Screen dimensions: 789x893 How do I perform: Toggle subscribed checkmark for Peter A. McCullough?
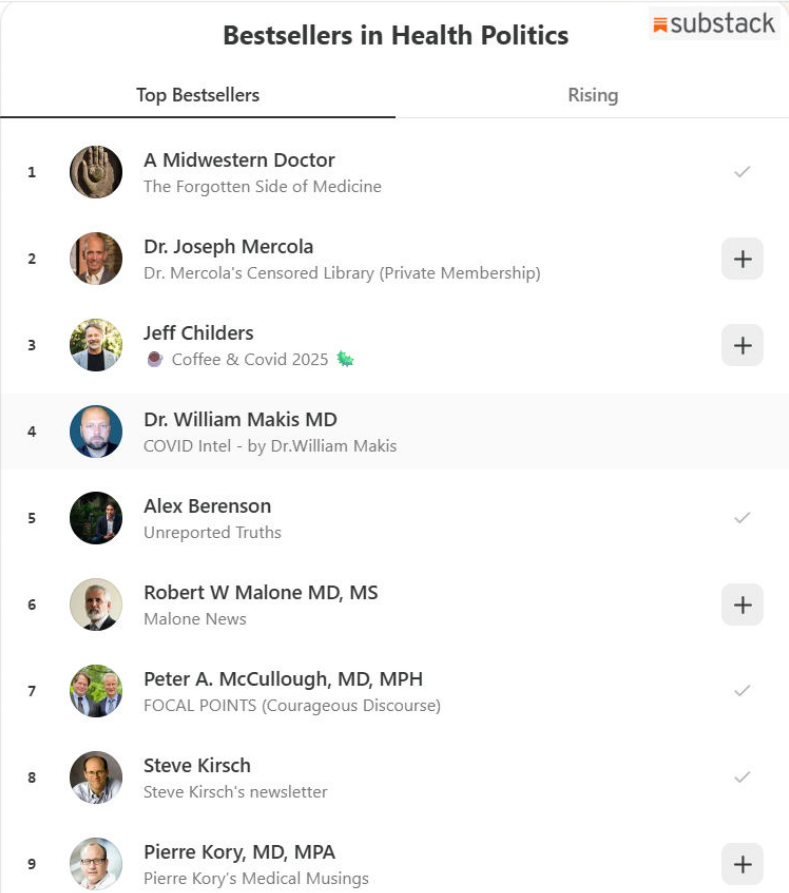pyautogui.click(x=742, y=691)
